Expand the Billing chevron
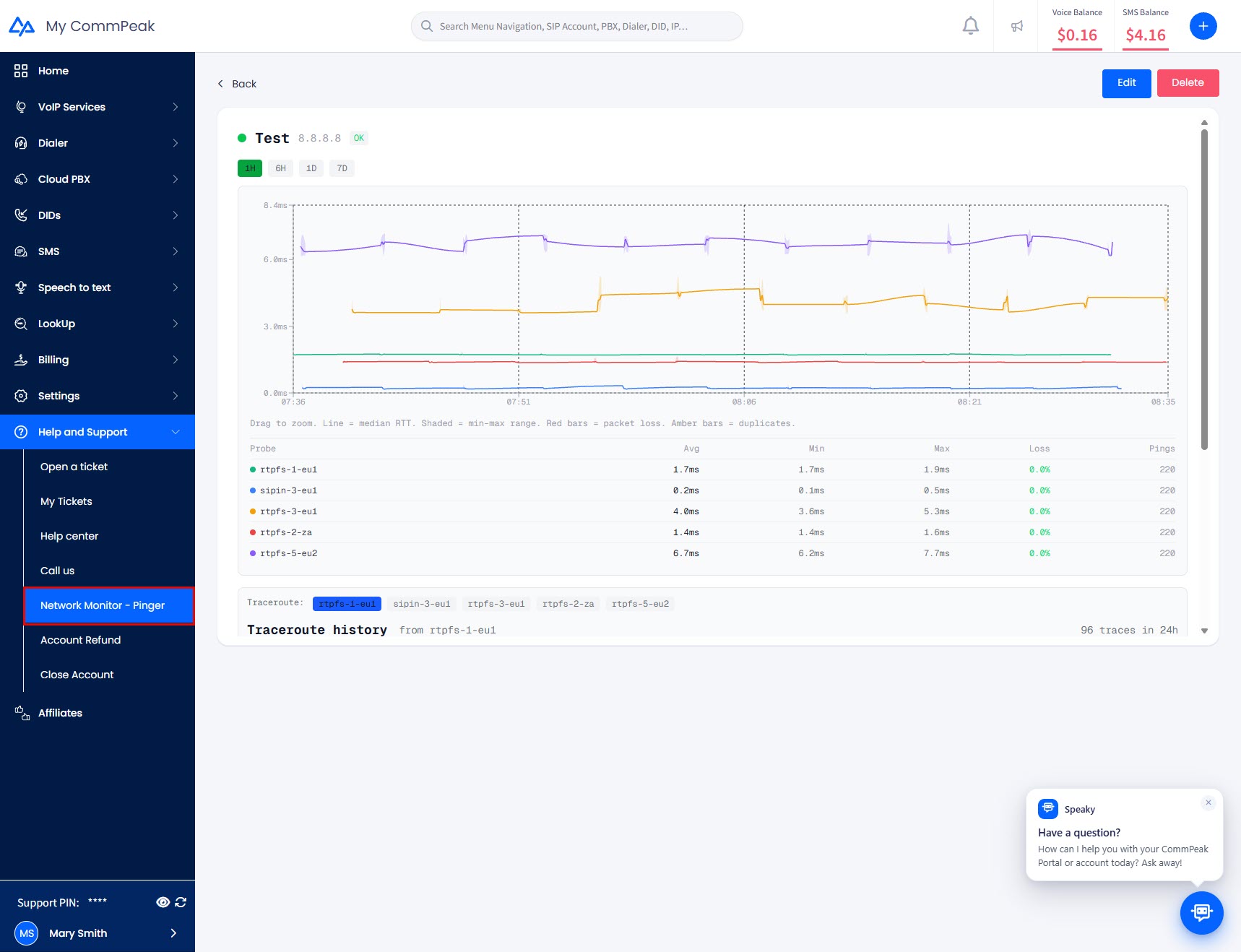 point(176,360)
